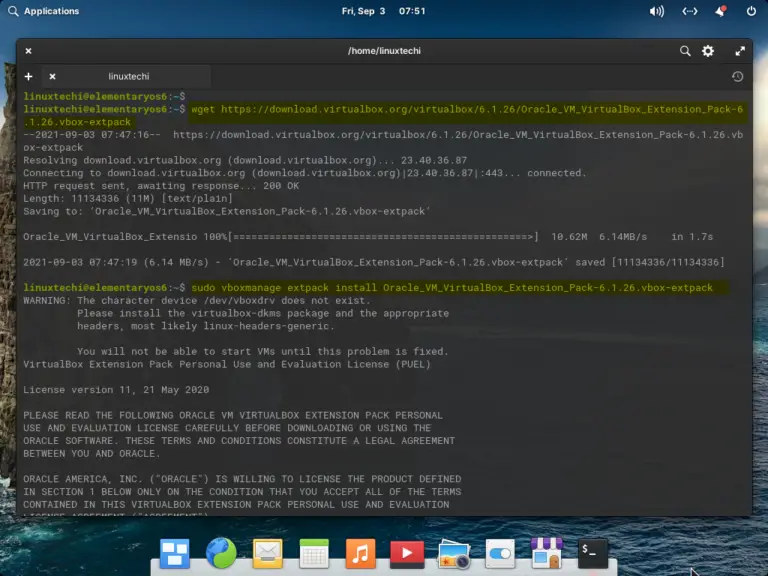Screen dimensions: 768x576
Task: Open the sound volume indicator
Action: (656, 11)
